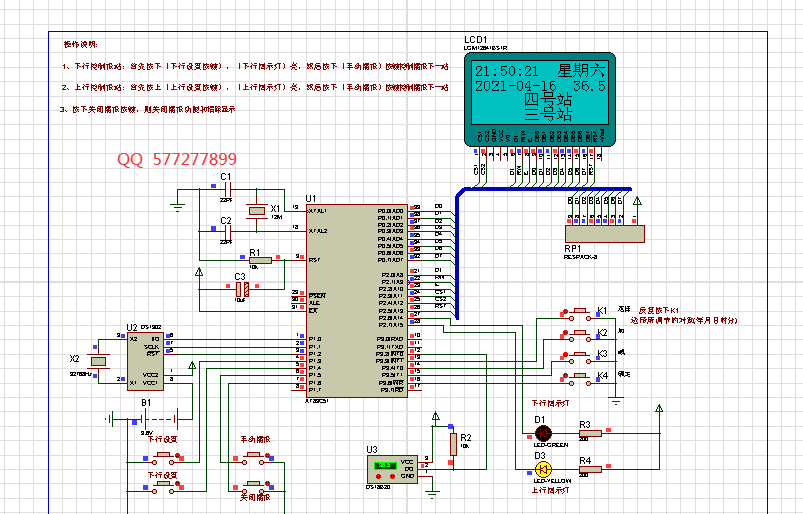This screenshot has height=514, width=803.
Task: Click the 关闭报站 push button
Action: click(253, 486)
